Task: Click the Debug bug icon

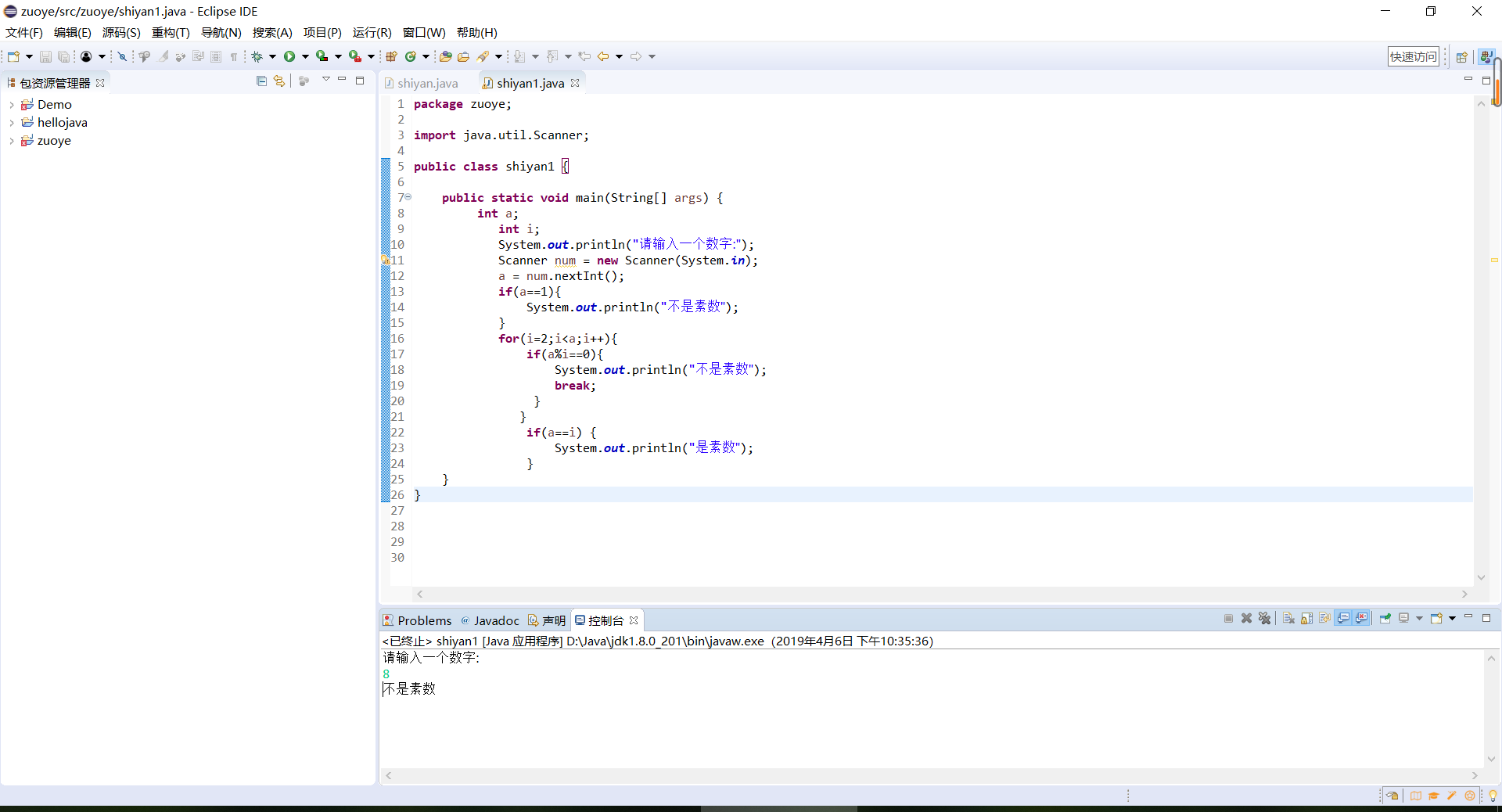Action: tap(257, 56)
